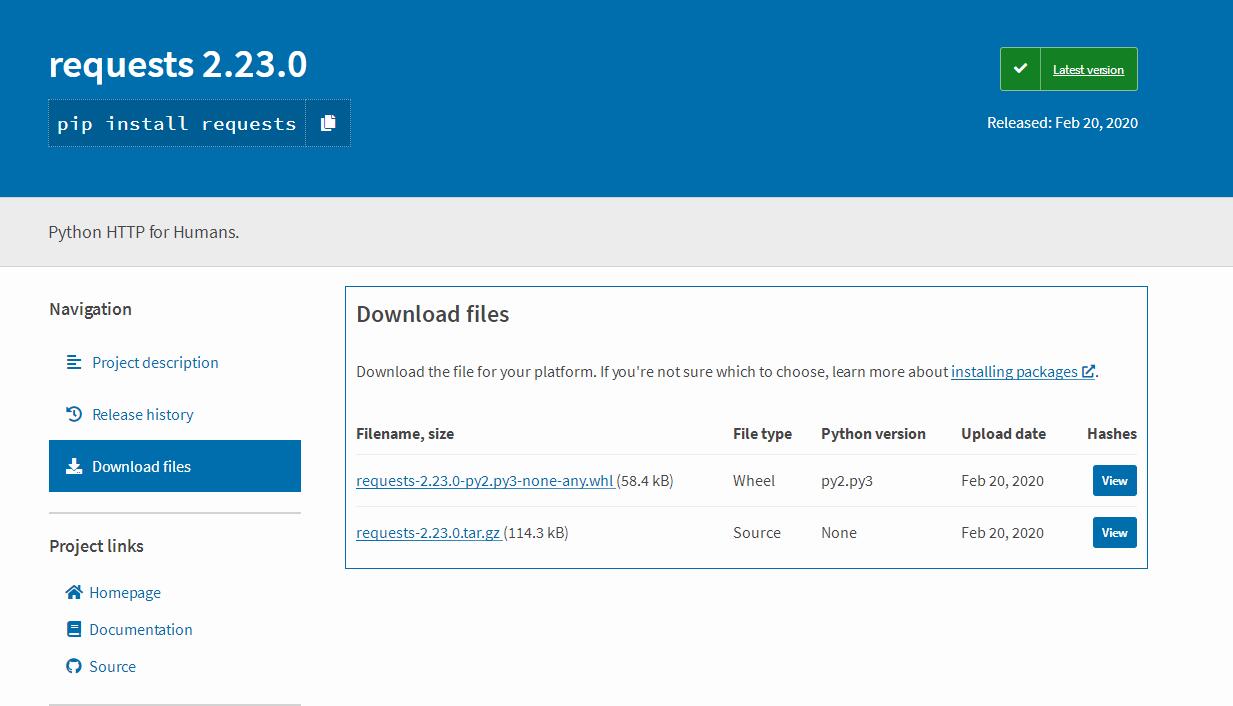Image resolution: width=1233 pixels, height=706 pixels.
Task: Click the Project description list icon
Action: [74, 362]
